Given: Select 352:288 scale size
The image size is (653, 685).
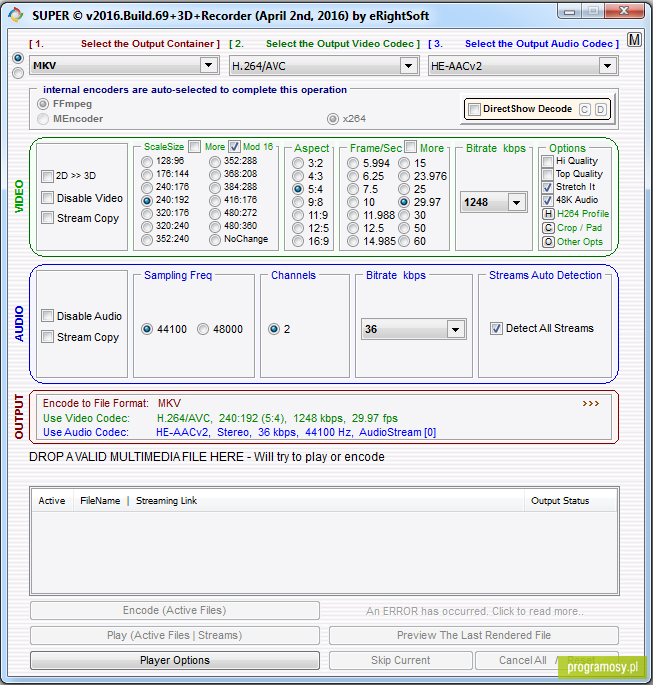Looking at the screenshot, I should tap(214, 162).
